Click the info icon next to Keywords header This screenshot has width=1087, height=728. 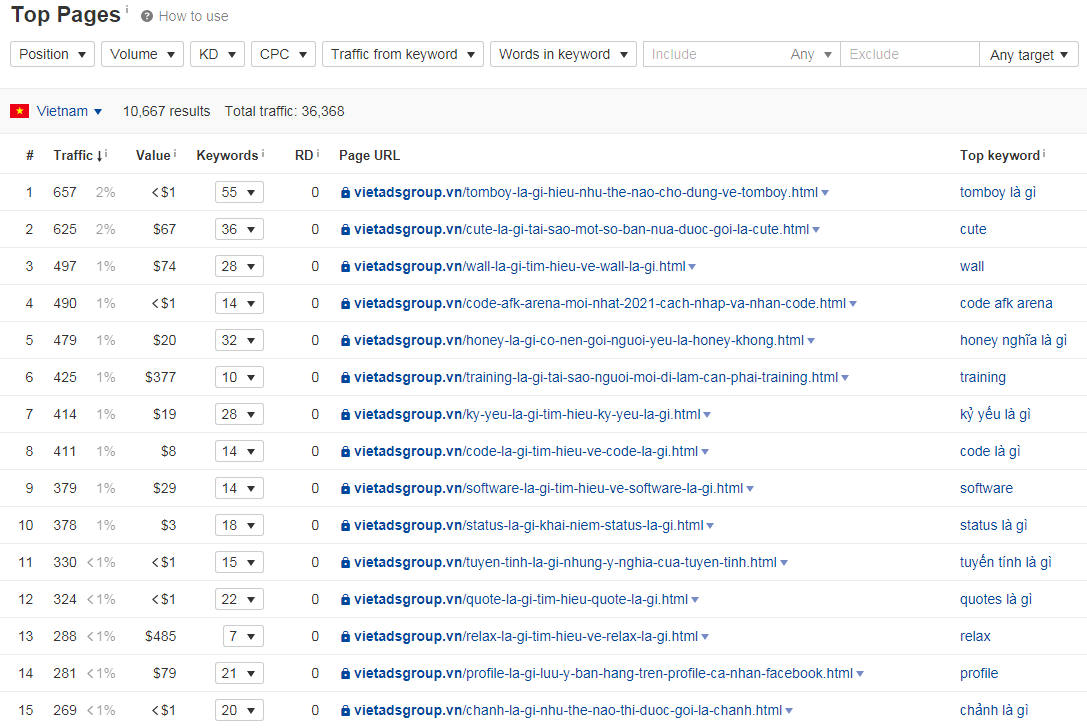262,154
